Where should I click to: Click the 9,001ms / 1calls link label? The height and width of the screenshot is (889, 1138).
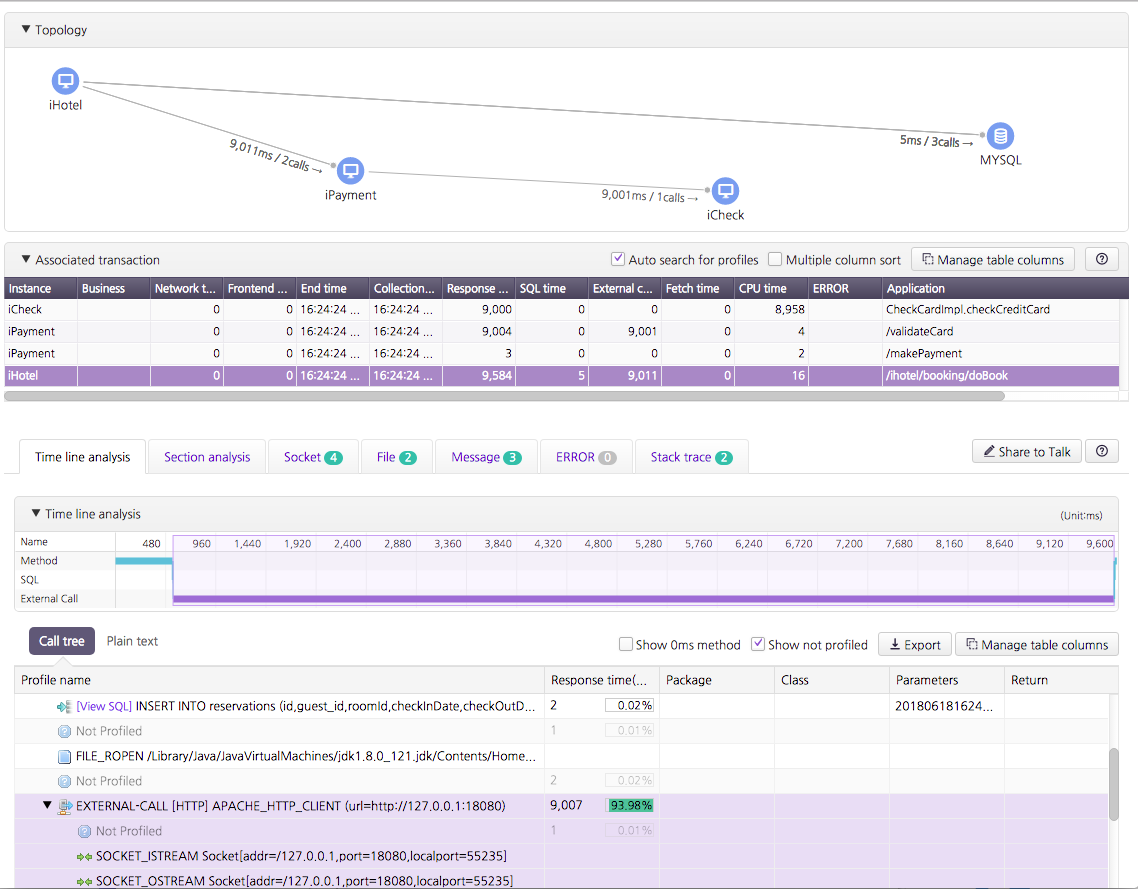click(650, 196)
